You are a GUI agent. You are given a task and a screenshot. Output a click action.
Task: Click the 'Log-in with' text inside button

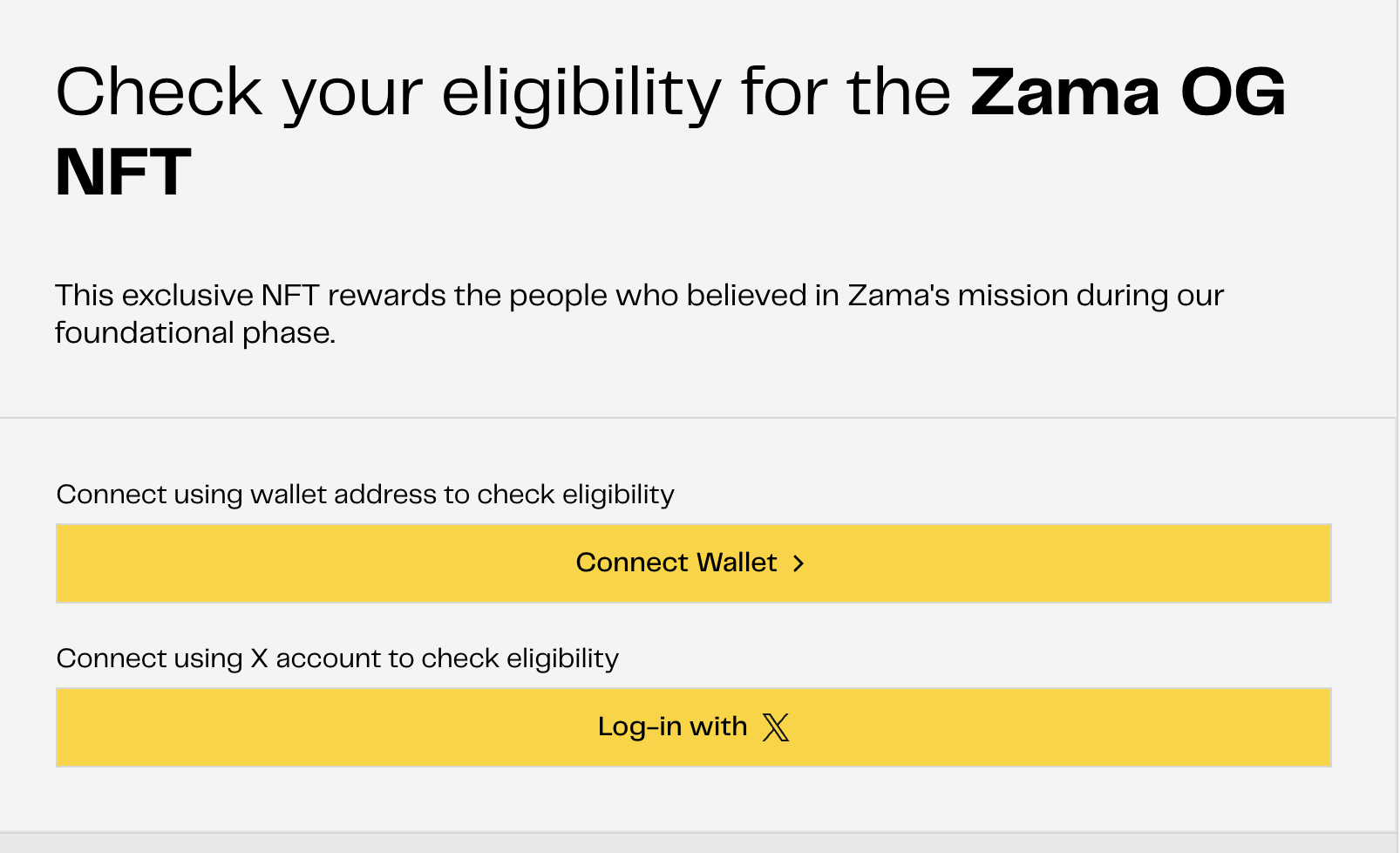(x=672, y=727)
